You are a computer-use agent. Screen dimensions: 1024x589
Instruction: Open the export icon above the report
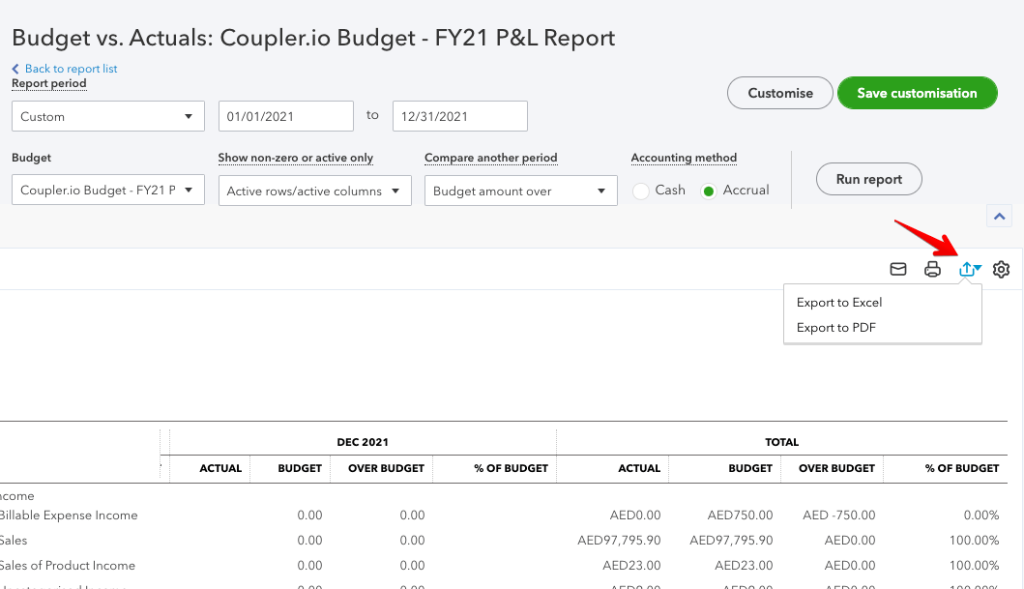966,269
